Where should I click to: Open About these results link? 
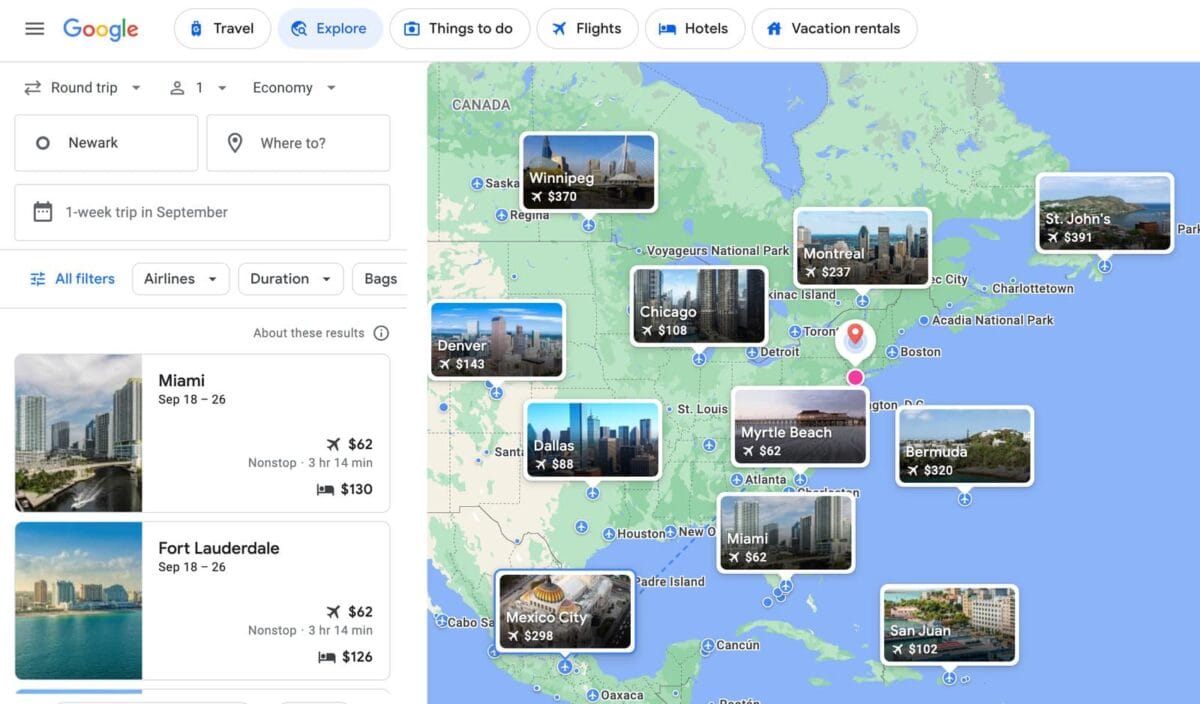(309, 333)
